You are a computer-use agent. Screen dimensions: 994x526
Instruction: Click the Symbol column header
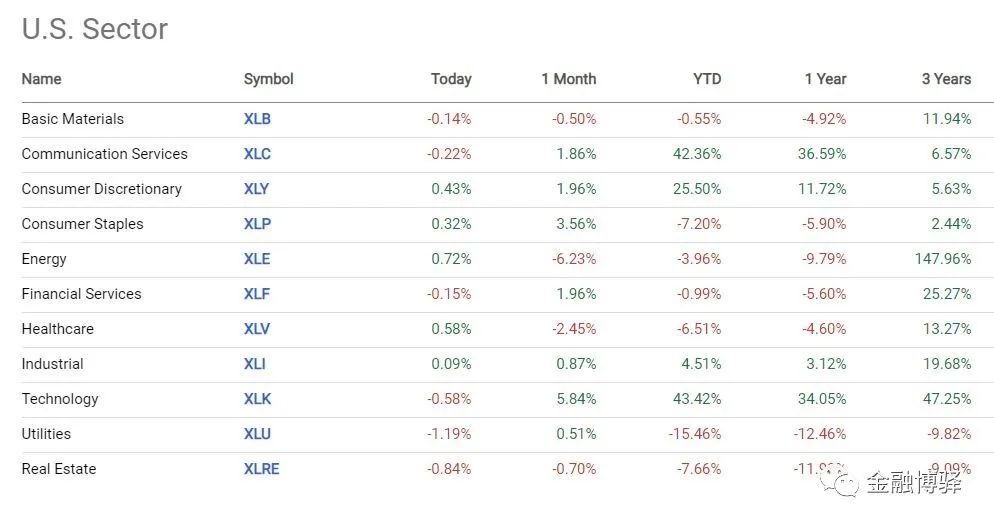[x=269, y=79]
